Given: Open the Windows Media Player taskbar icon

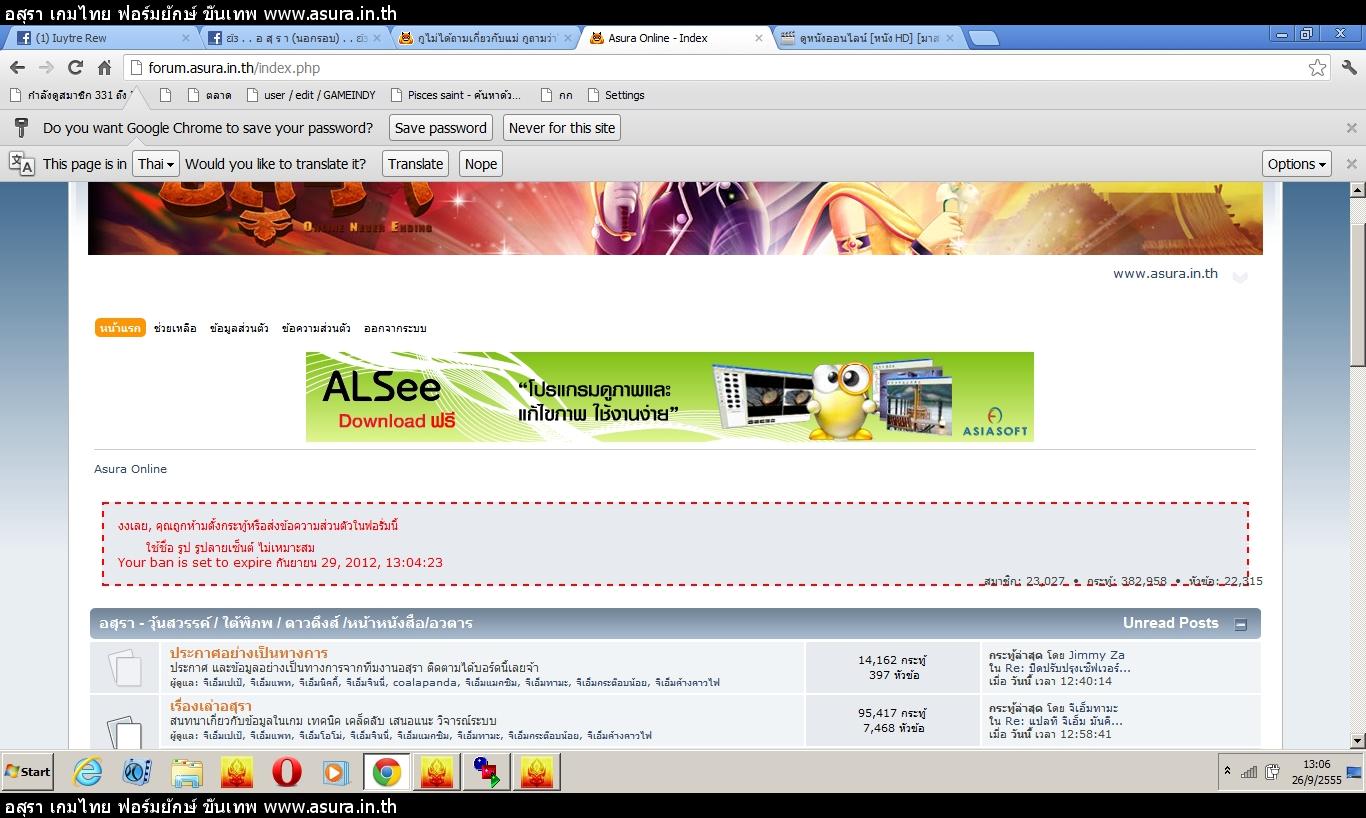Looking at the screenshot, I should coord(336,772).
